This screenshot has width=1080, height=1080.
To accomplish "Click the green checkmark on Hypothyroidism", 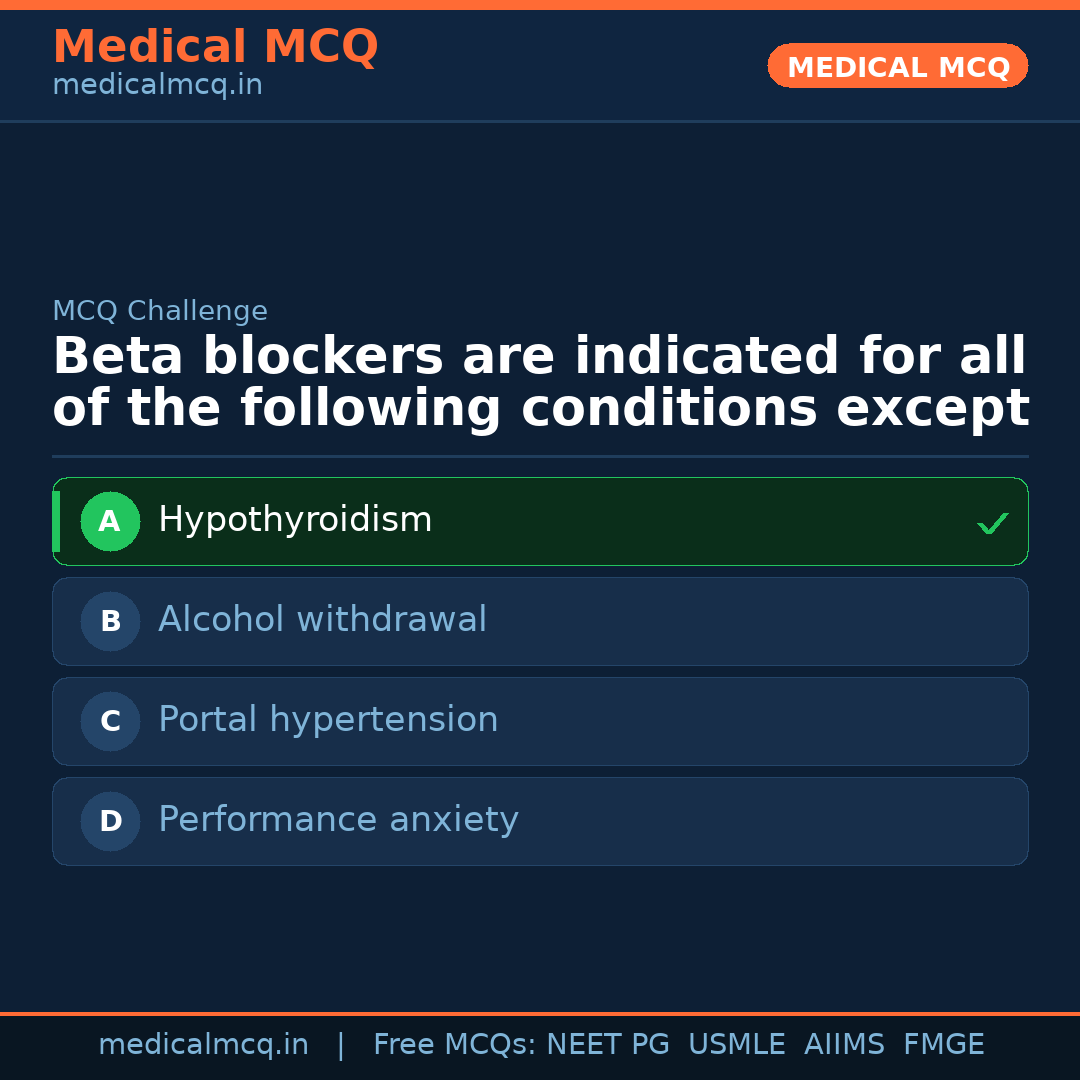I will pyautogui.click(x=992, y=523).
